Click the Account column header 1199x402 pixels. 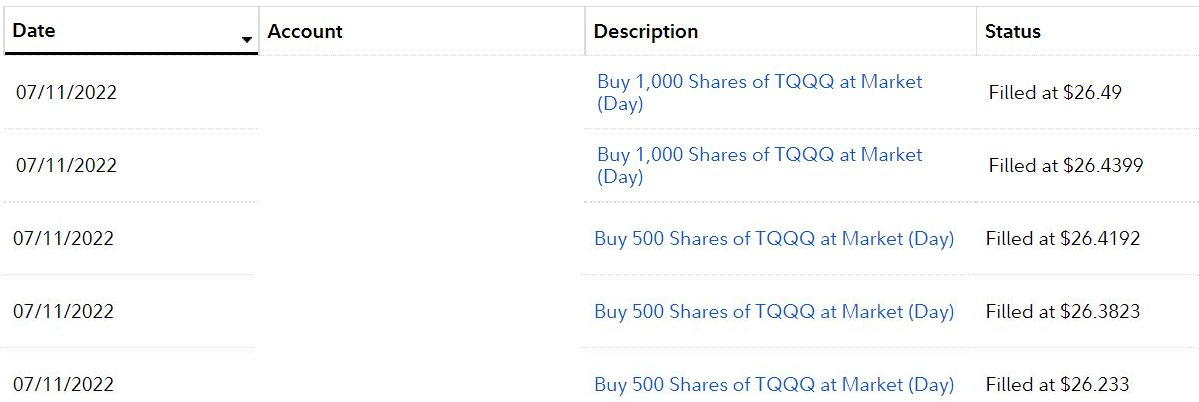305,32
